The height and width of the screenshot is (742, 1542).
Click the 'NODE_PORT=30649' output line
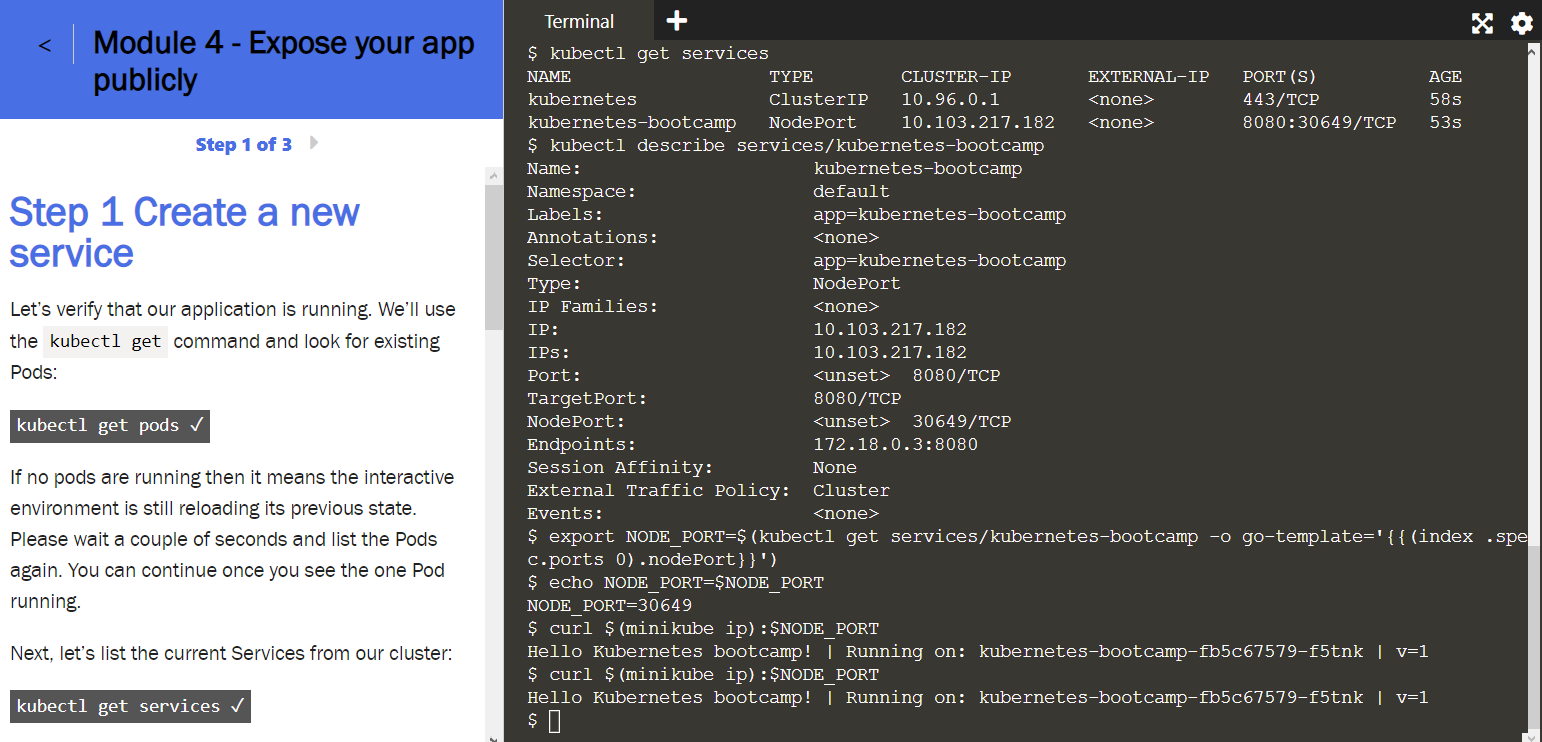point(609,606)
